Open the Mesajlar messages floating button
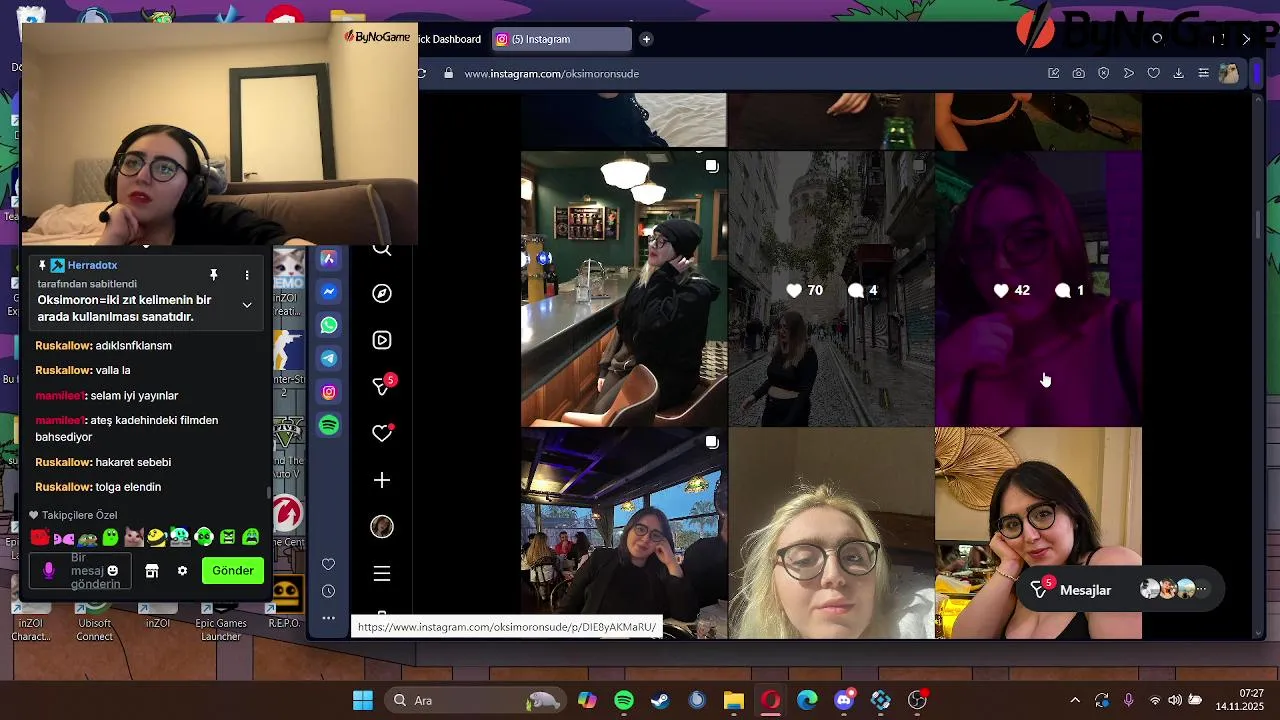 tap(1118, 590)
